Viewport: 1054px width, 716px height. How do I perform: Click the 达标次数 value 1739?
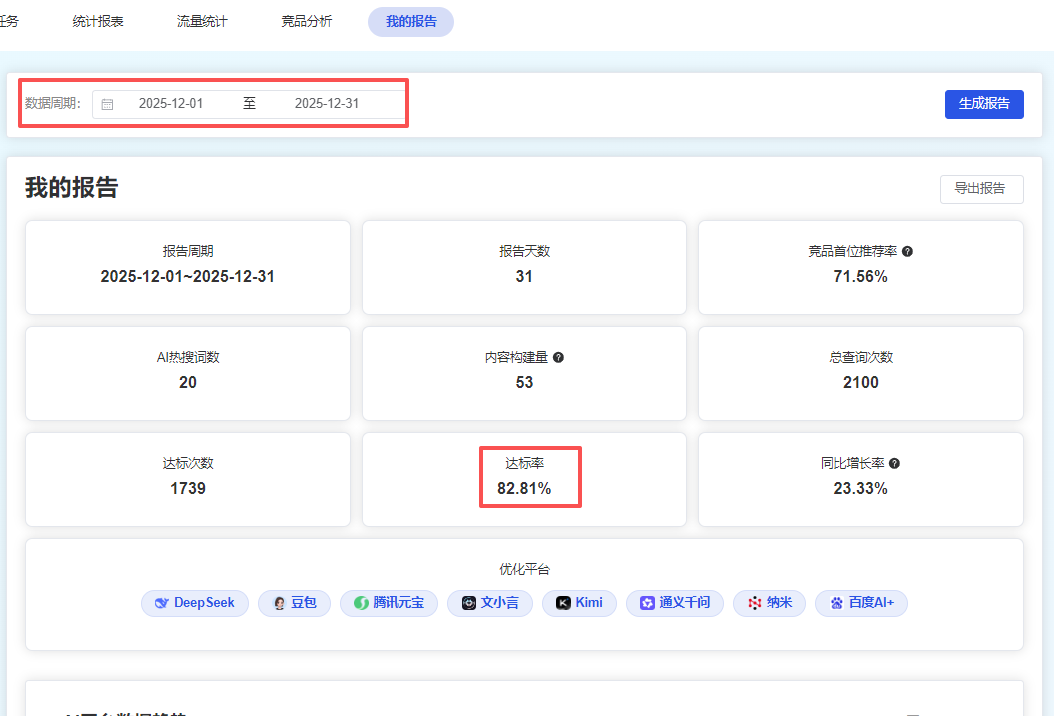pyautogui.click(x=188, y=488)
